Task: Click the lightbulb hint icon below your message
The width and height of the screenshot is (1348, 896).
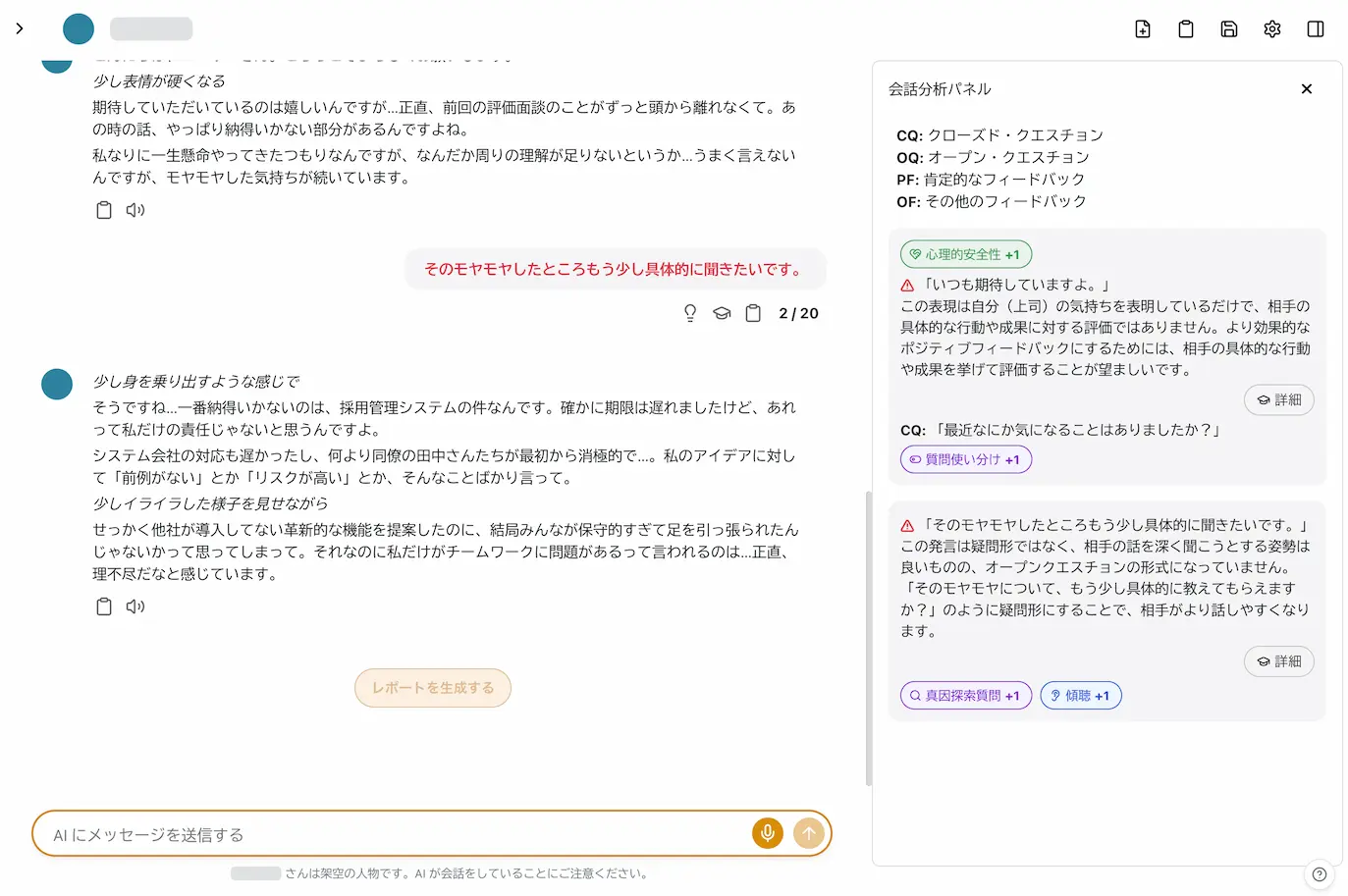Action: click(x=690, y=312)
